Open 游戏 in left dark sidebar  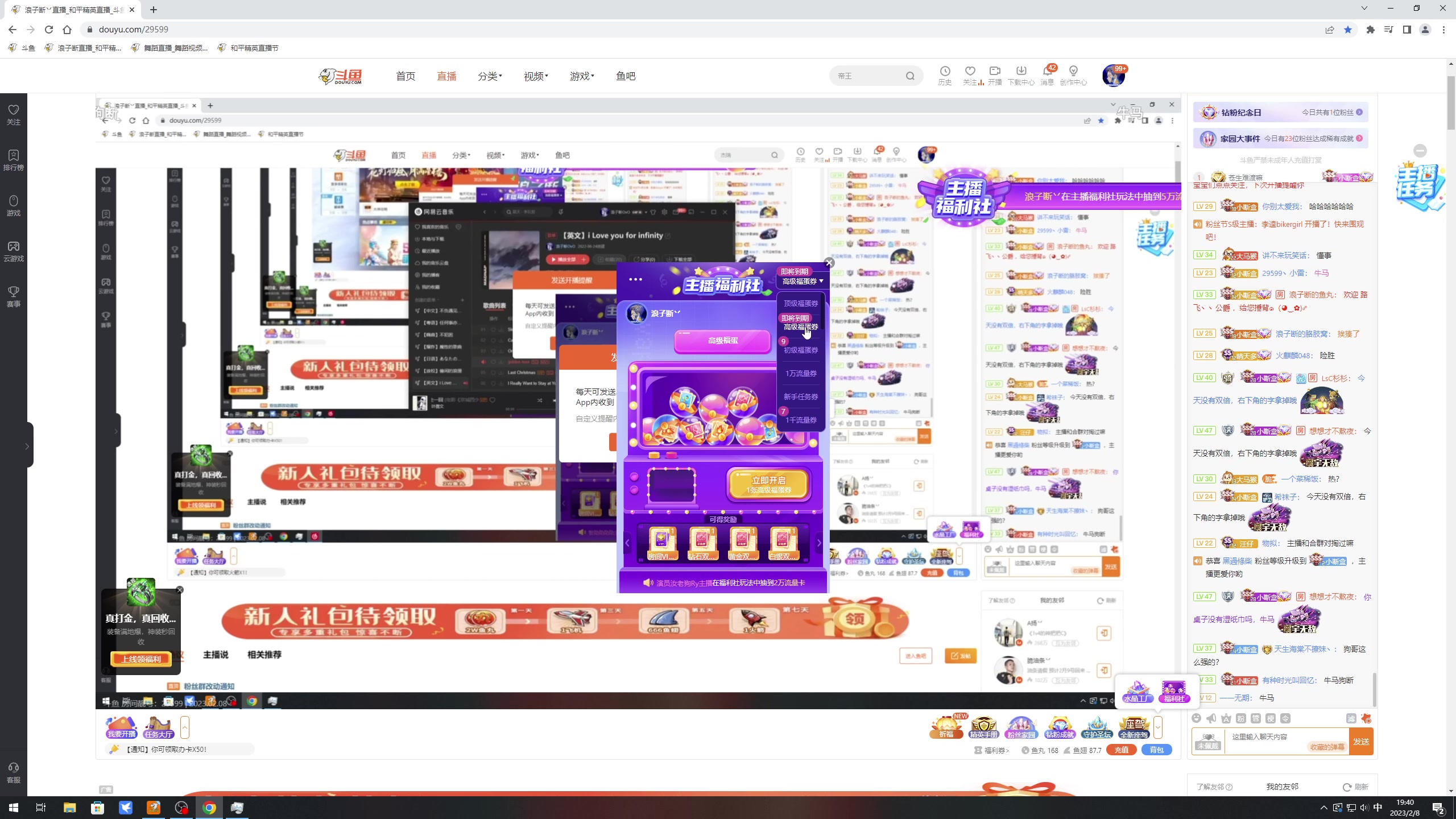coord(14,205)
